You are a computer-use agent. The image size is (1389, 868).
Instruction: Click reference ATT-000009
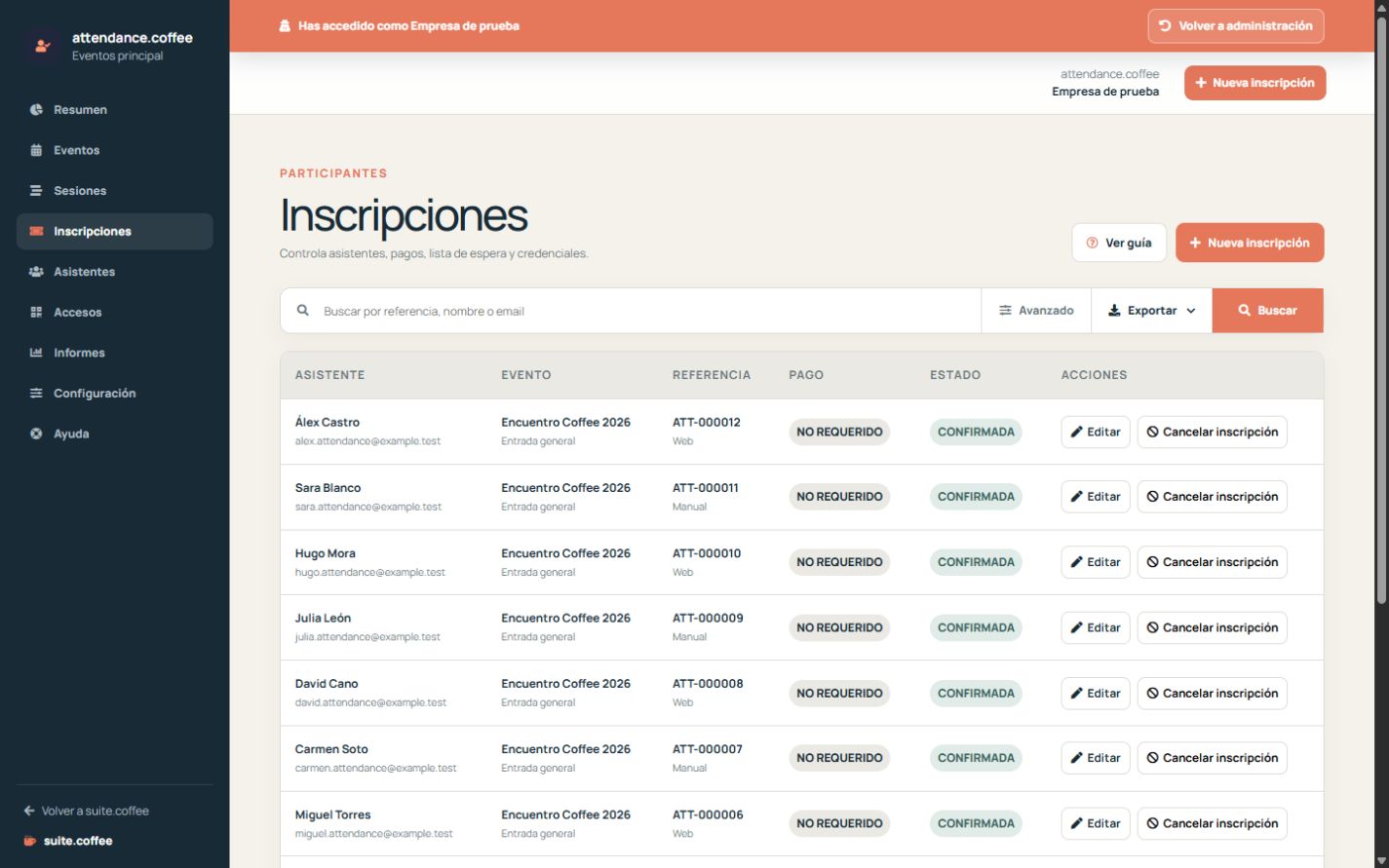click(708, 618)
